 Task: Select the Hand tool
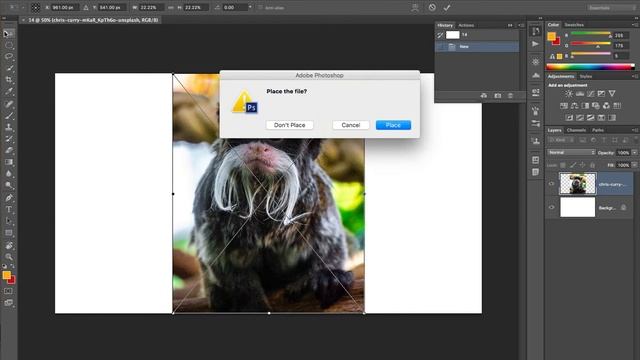[x=9, y=245]
